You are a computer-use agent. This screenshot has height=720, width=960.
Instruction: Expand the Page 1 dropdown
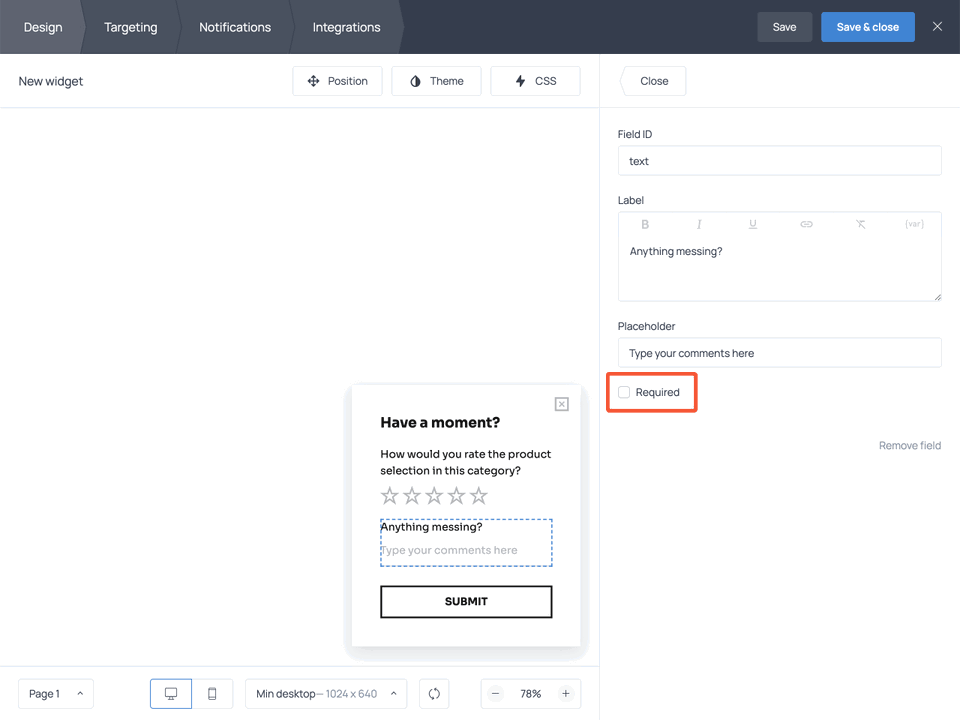pos(55,693)
